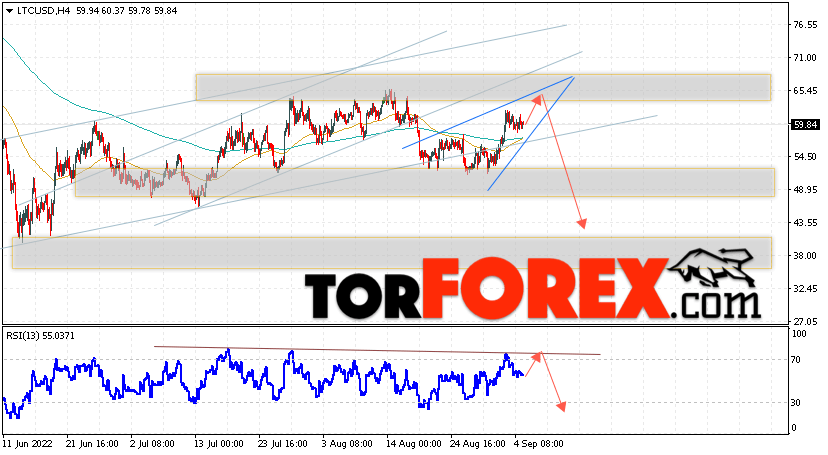The image size is (828, 455).
Task: Click the LTCUSD,H4 symbol label
Action: 44,11
